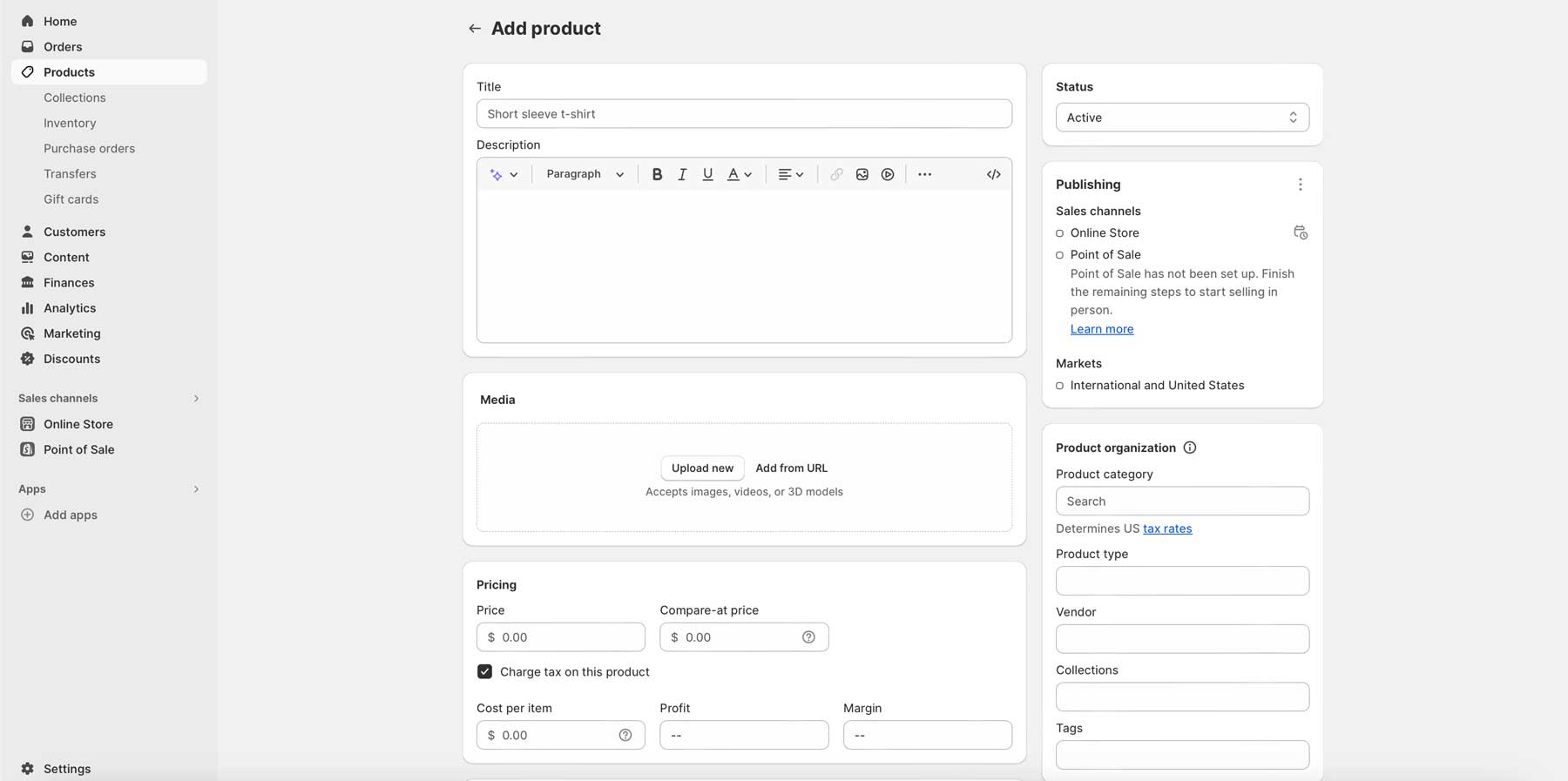Insert video via toolbar icon
This screenshot has height=781, width=1568.
tap(887, 174)
